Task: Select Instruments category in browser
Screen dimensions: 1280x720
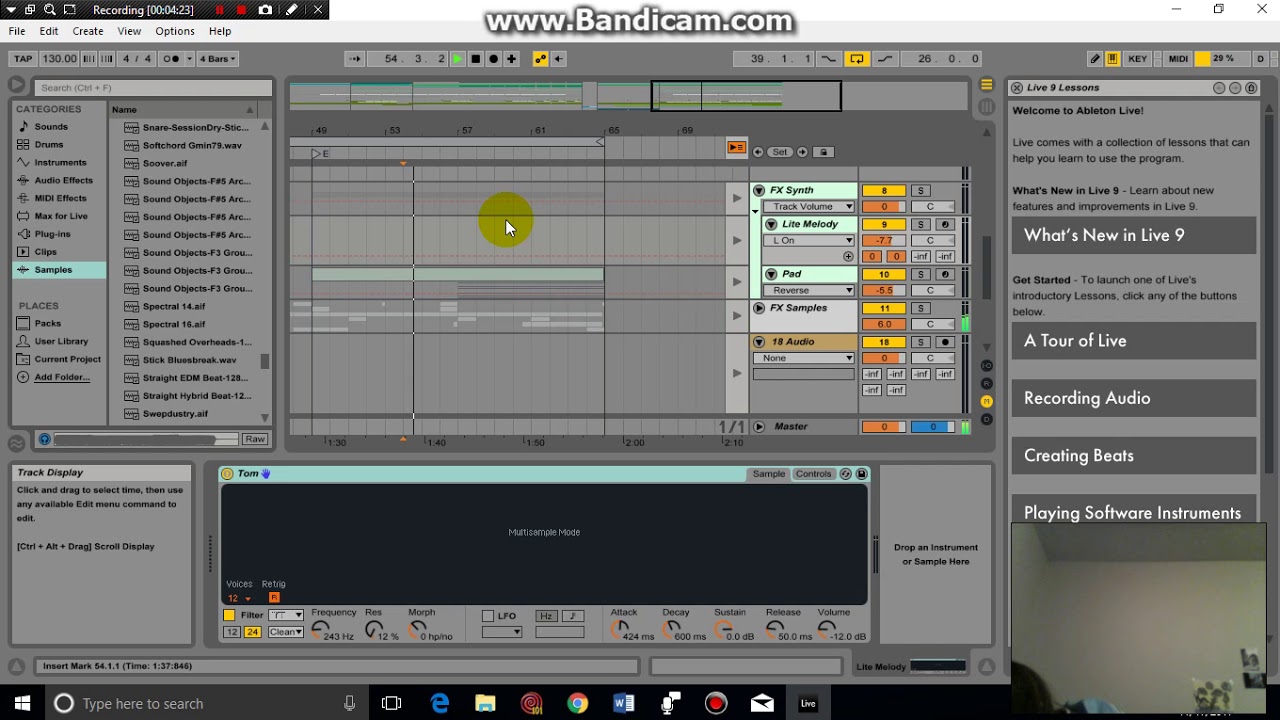Action: [x=60, y=163]
